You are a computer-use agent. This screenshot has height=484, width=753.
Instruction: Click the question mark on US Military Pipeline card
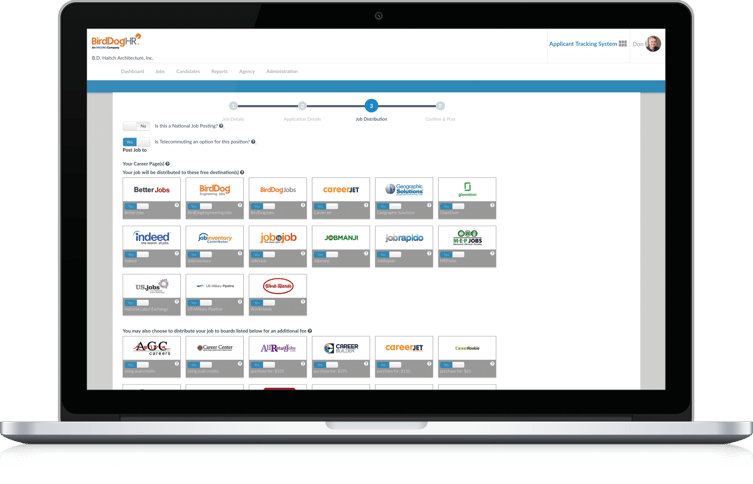click(240, 302)
